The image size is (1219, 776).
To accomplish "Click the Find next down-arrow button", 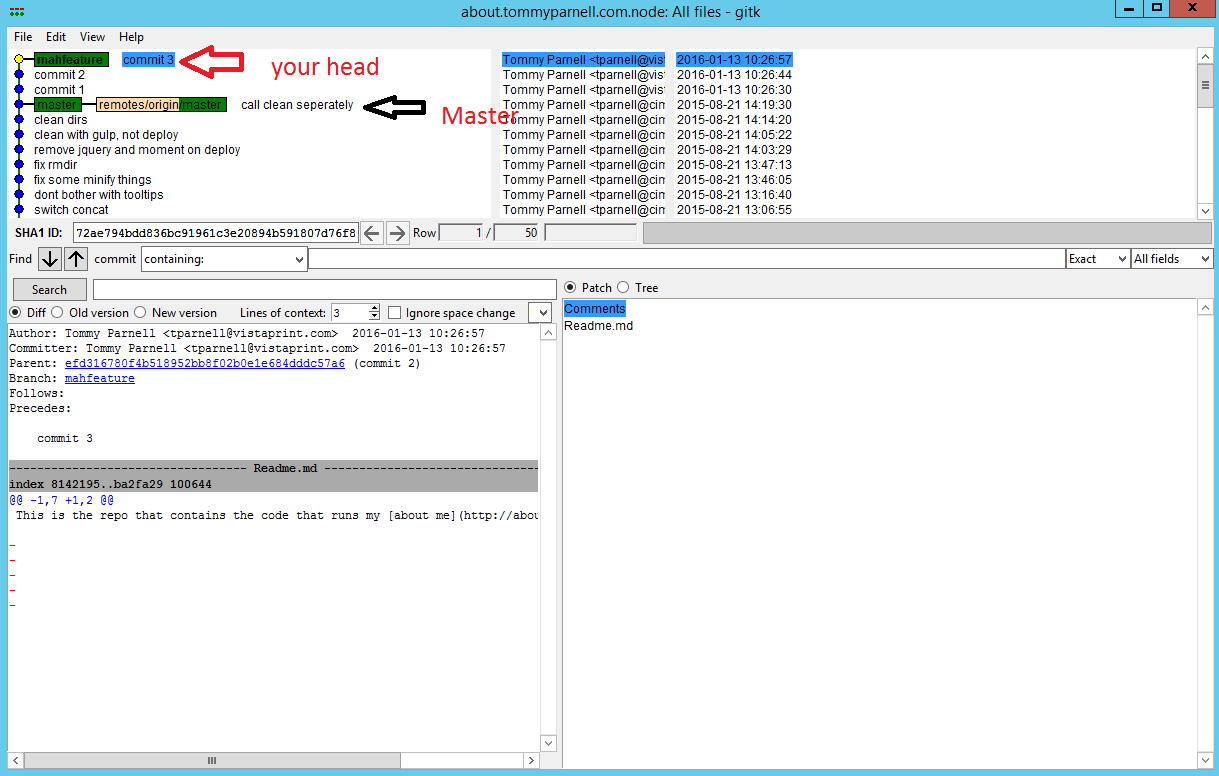I will [50, 259].
